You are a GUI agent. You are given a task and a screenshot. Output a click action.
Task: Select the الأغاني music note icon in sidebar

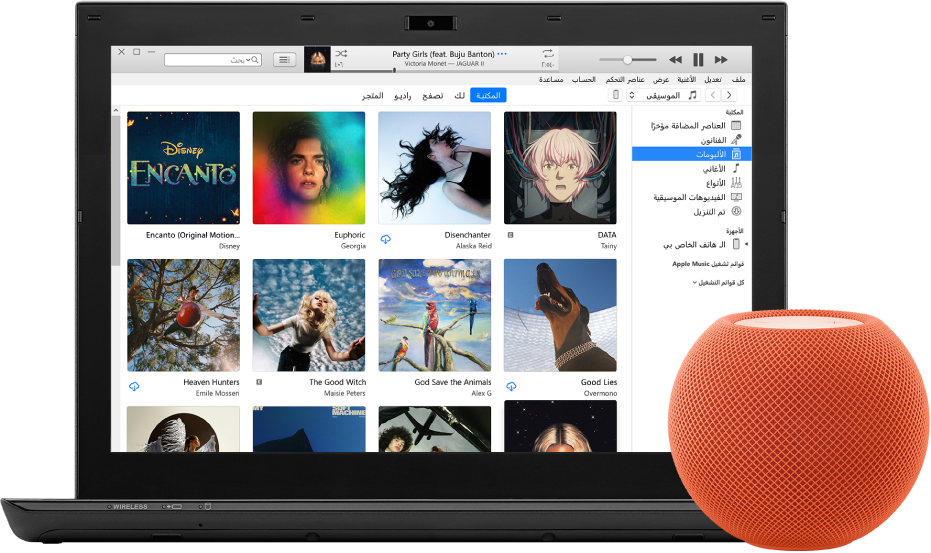click(x=736, y=169)
